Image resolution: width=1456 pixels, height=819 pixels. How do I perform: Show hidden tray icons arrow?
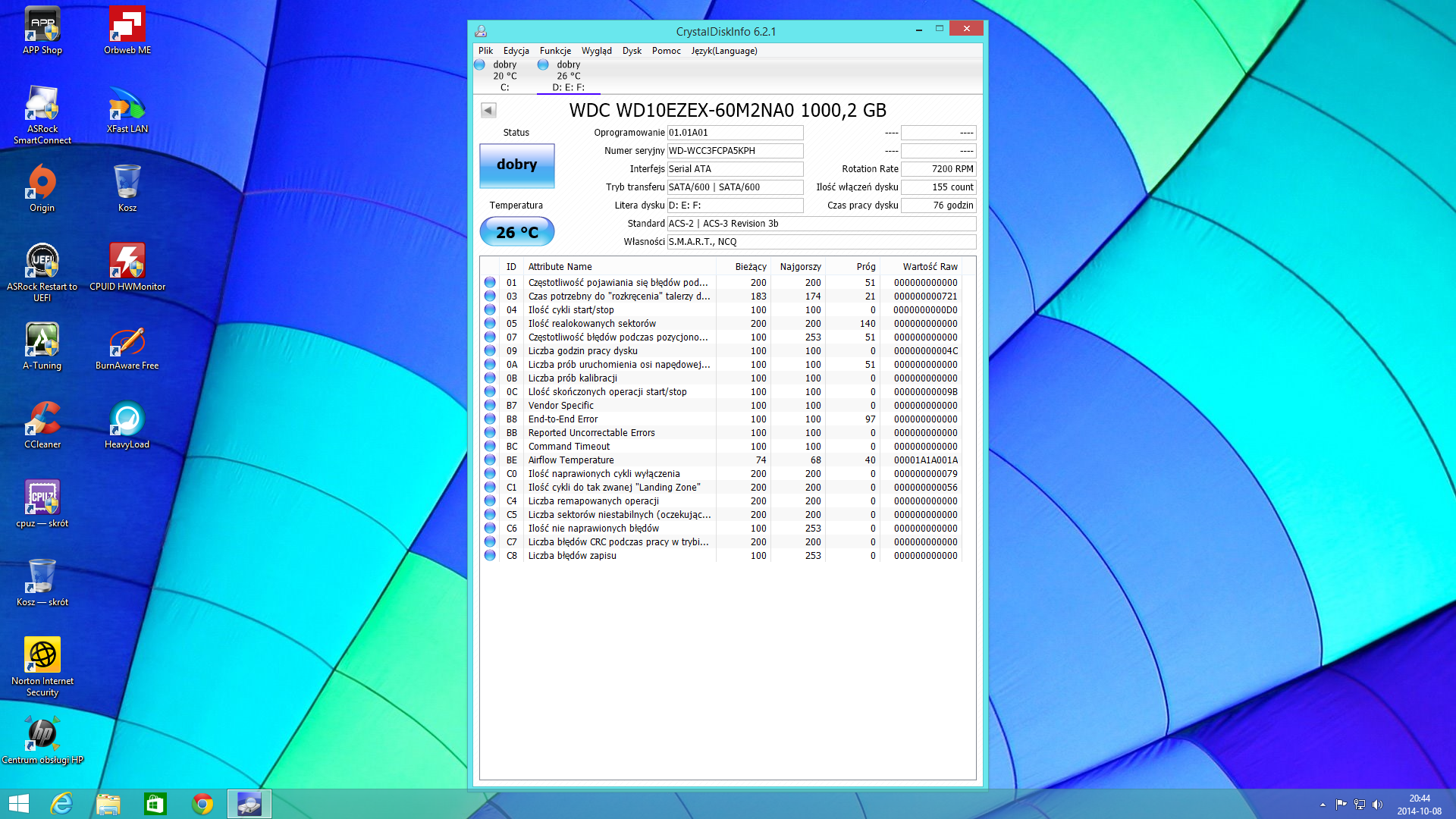[1323, 805]
